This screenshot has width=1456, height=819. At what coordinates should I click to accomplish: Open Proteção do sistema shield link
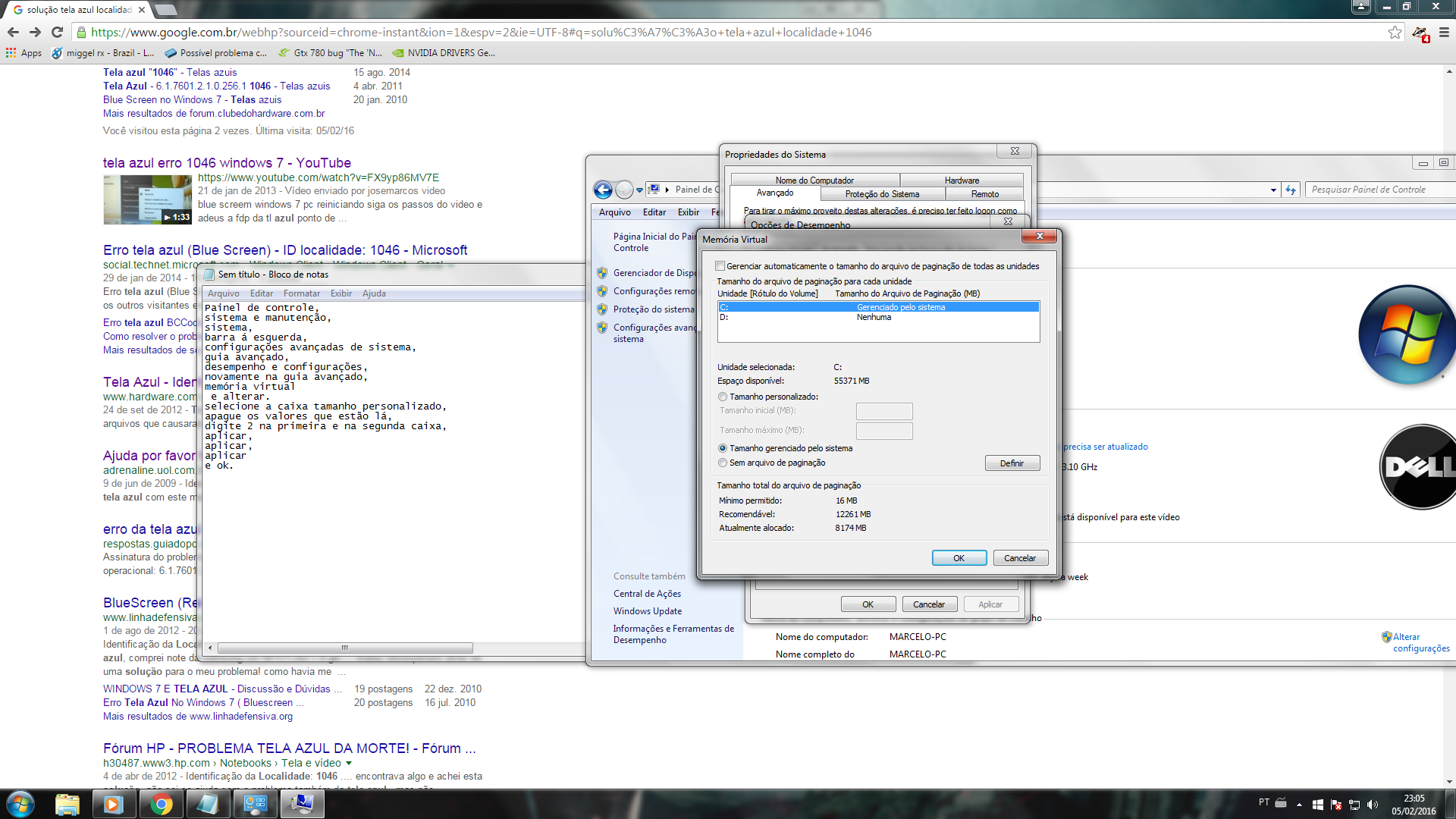point(646,309)
